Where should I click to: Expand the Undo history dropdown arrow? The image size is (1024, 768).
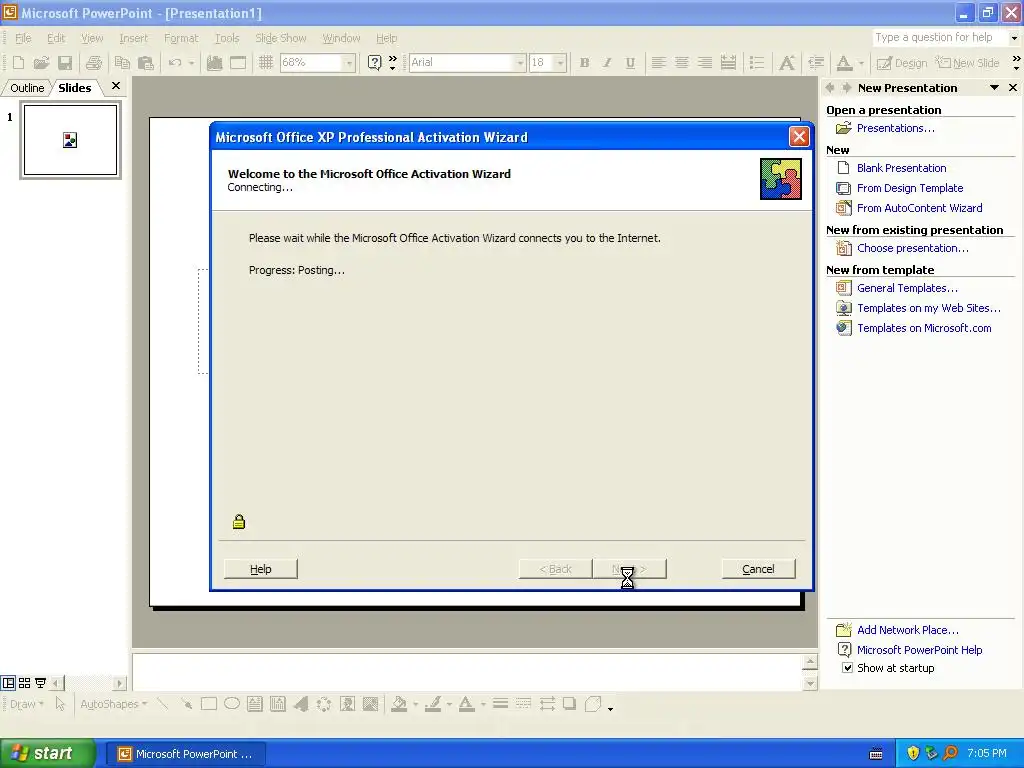coord(191,63)
